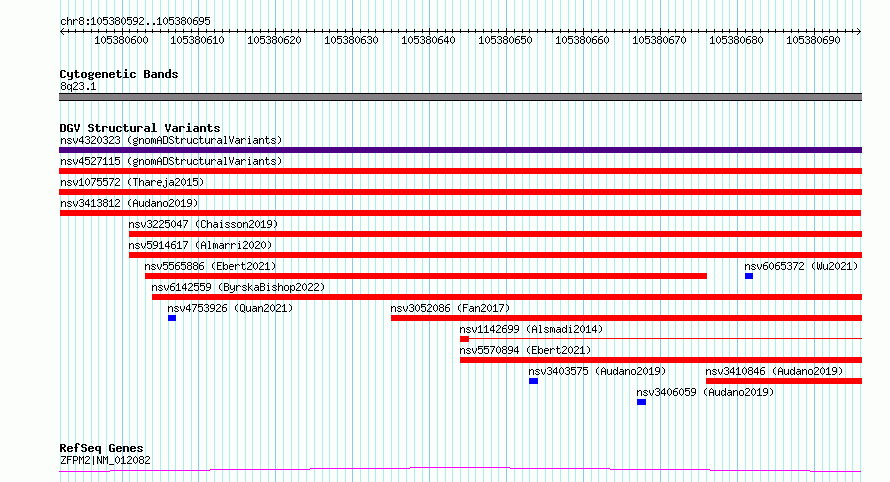
Task: Open nsv4753926 (Quan2021) label
Action: click(230, 308)
